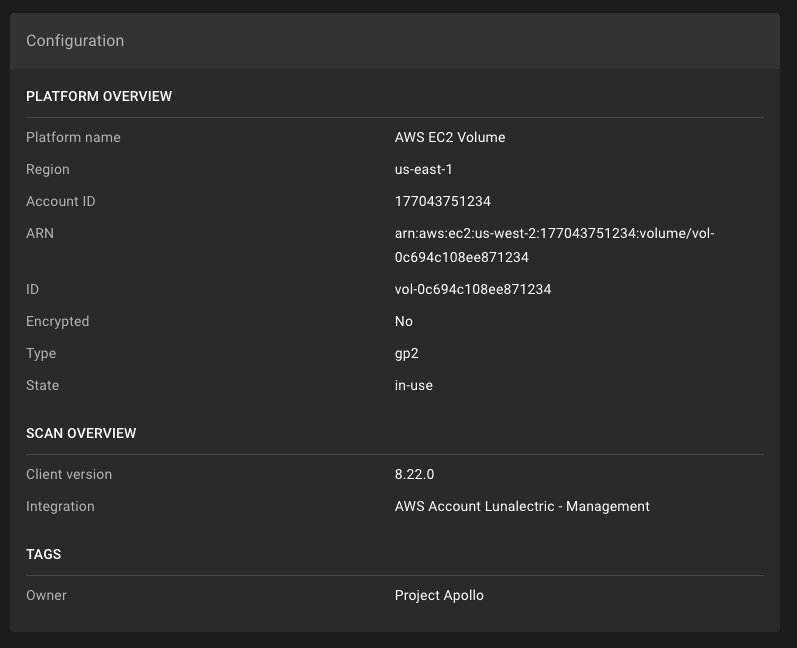
Task: Select the vol-0c694c108ee871234 ID value
Action: pos(473,289)
